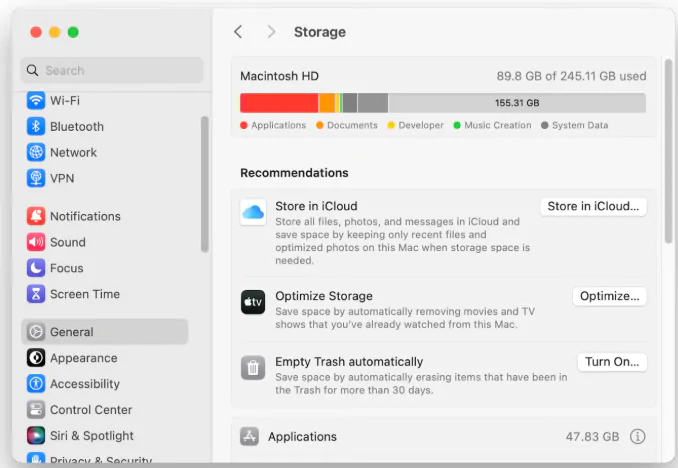
Task: Turn on Empty Trash automatically
Action: click(611, 362)
